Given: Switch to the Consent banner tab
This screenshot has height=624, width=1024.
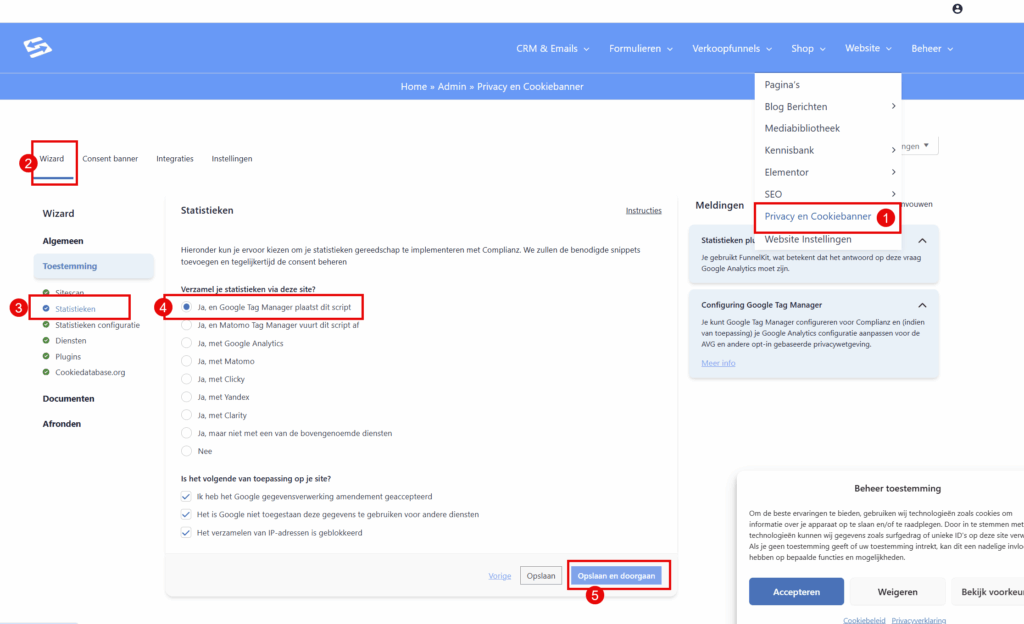Looking at the screenshot, I should click(x=110, y=159).
